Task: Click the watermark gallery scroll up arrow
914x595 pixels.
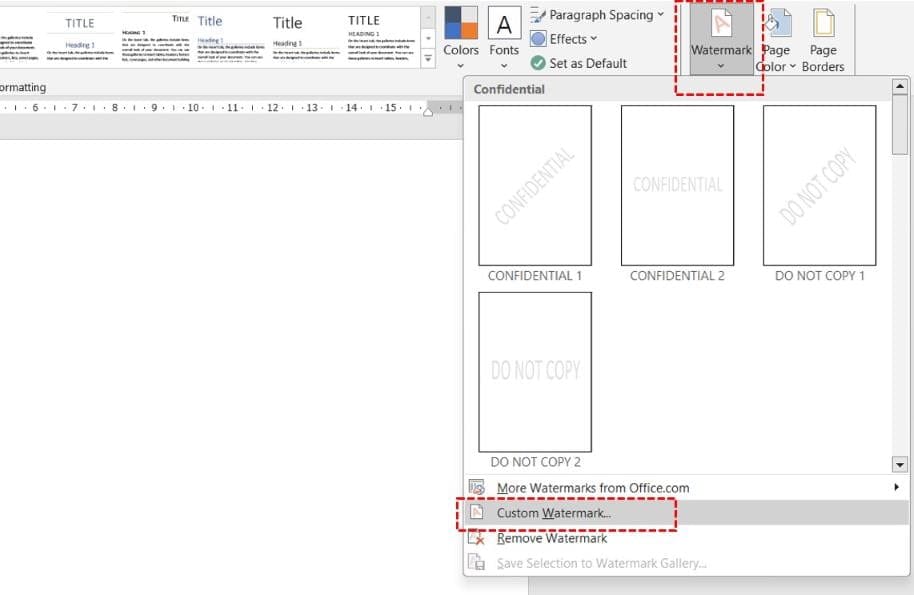Action: pyautogui.click(x=900, y=89)
